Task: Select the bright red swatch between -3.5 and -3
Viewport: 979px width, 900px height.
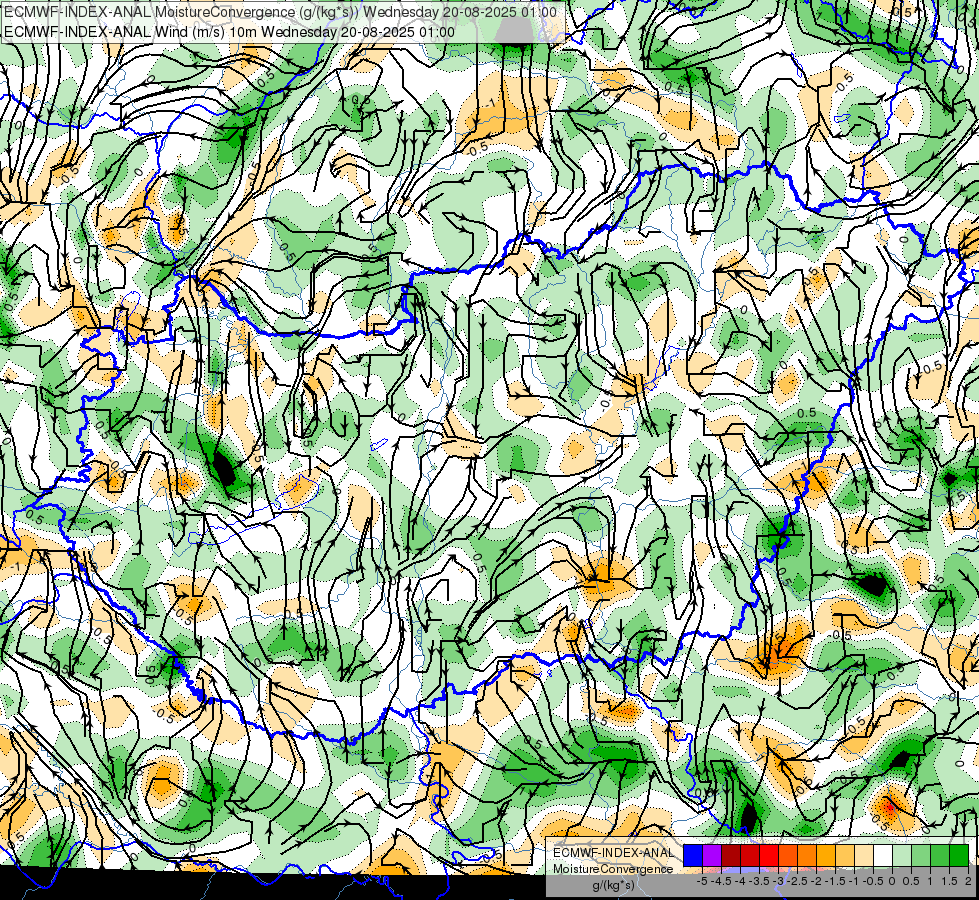Action: (769, 856)
